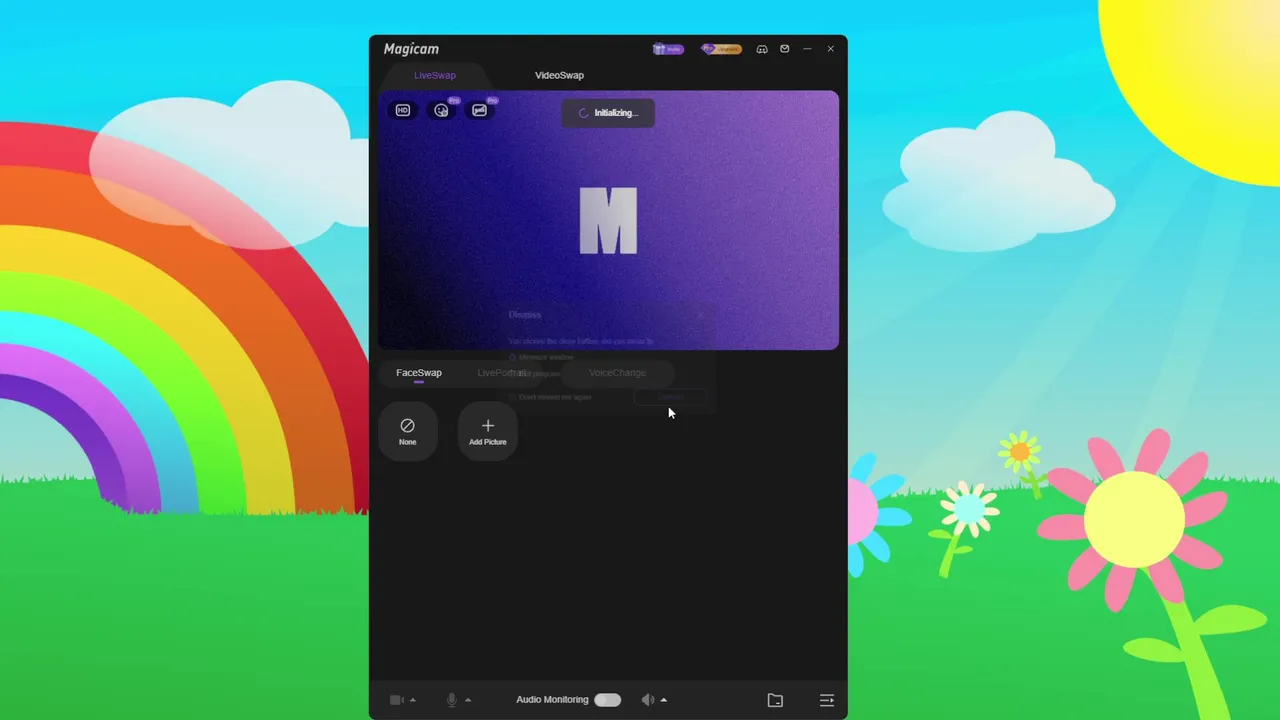
Task: Click the camera icon in bottom bar
Action: coord(396,700)
